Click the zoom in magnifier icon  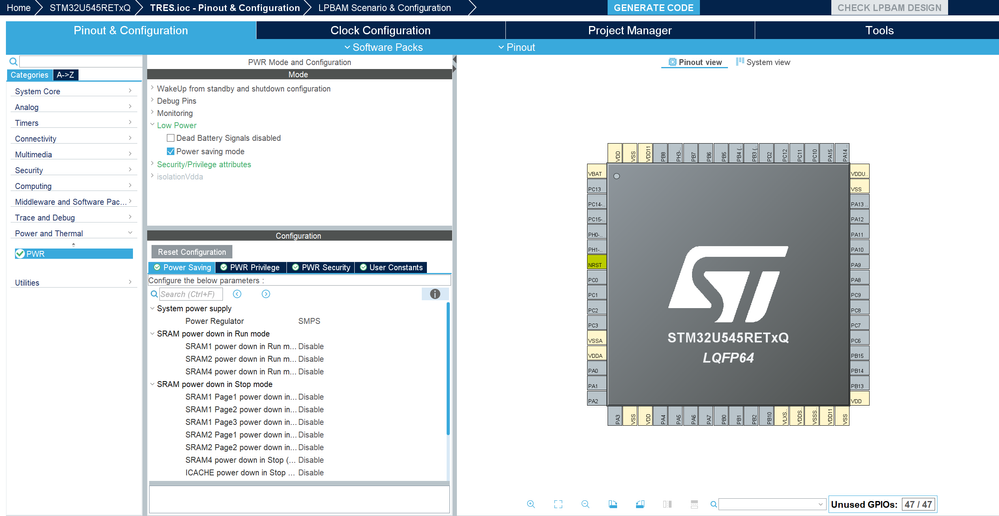(x=531, y=504)
